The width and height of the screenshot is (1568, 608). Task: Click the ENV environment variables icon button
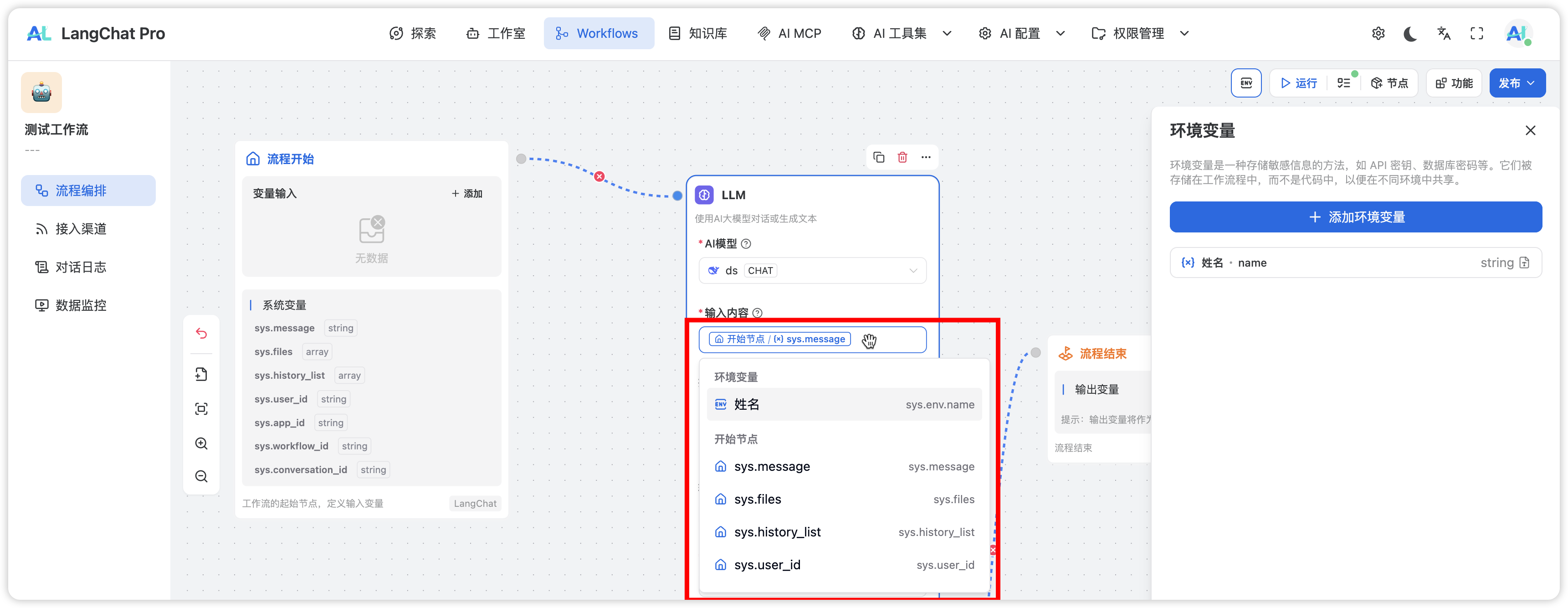1245,83
